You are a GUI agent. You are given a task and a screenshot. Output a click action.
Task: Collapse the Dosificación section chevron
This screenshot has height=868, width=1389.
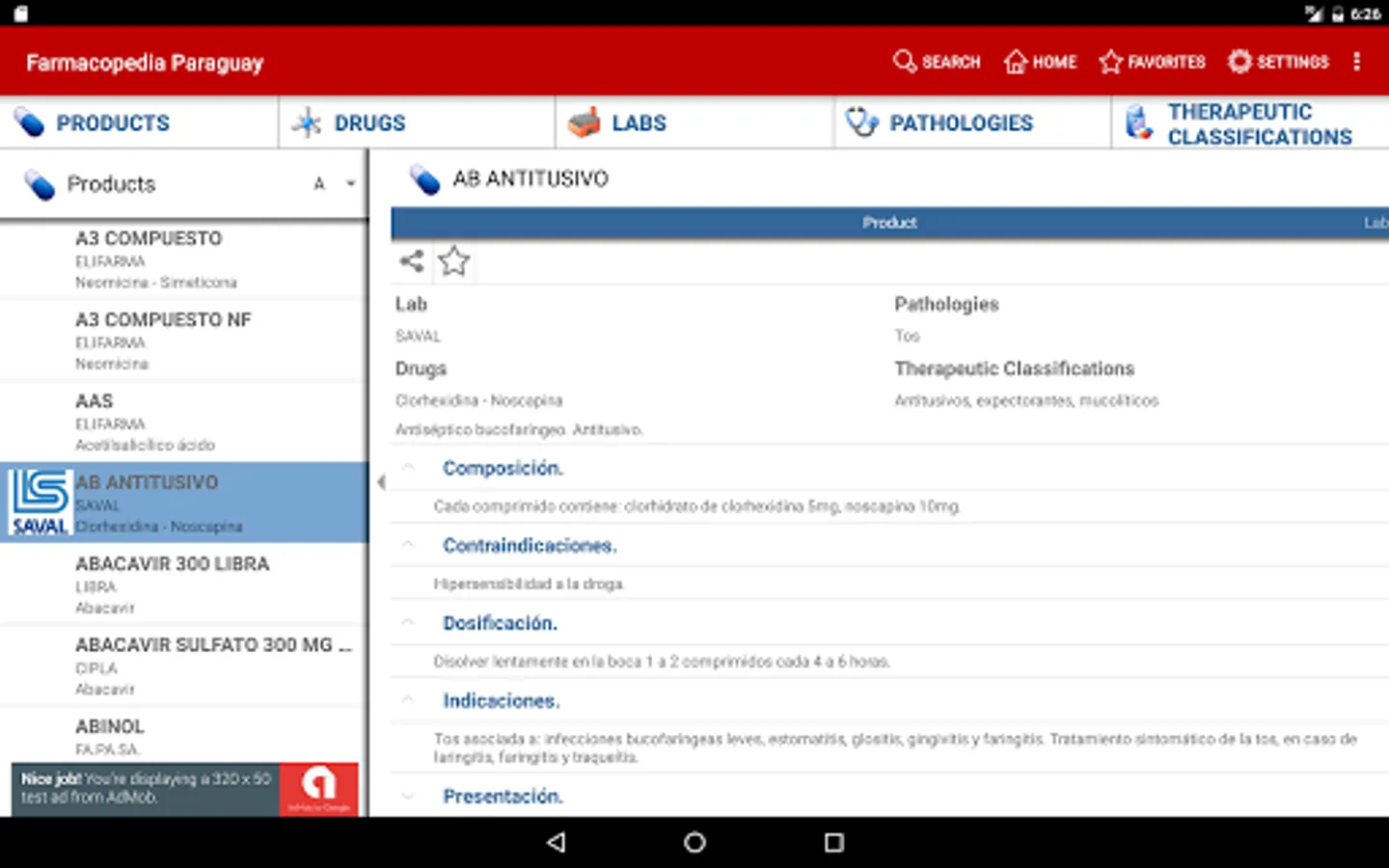tap(408, 623)
